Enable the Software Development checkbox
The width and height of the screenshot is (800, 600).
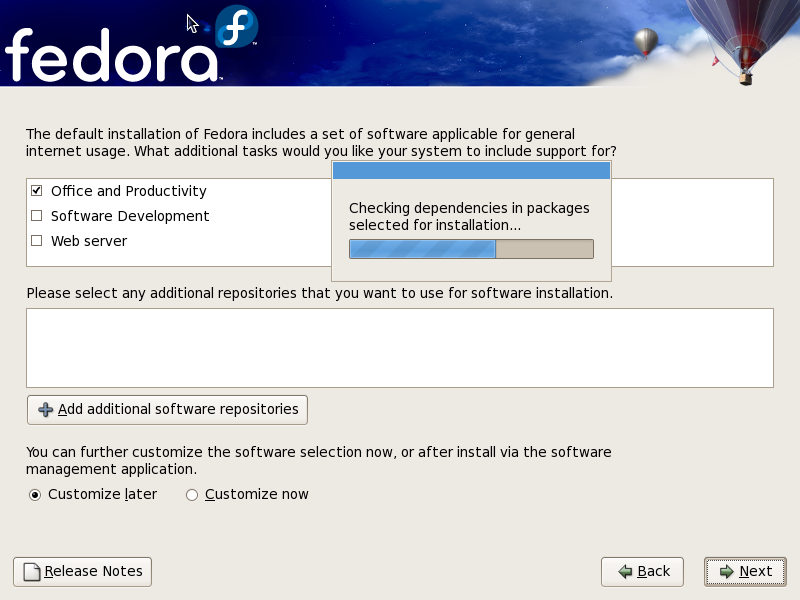point(36,216)
